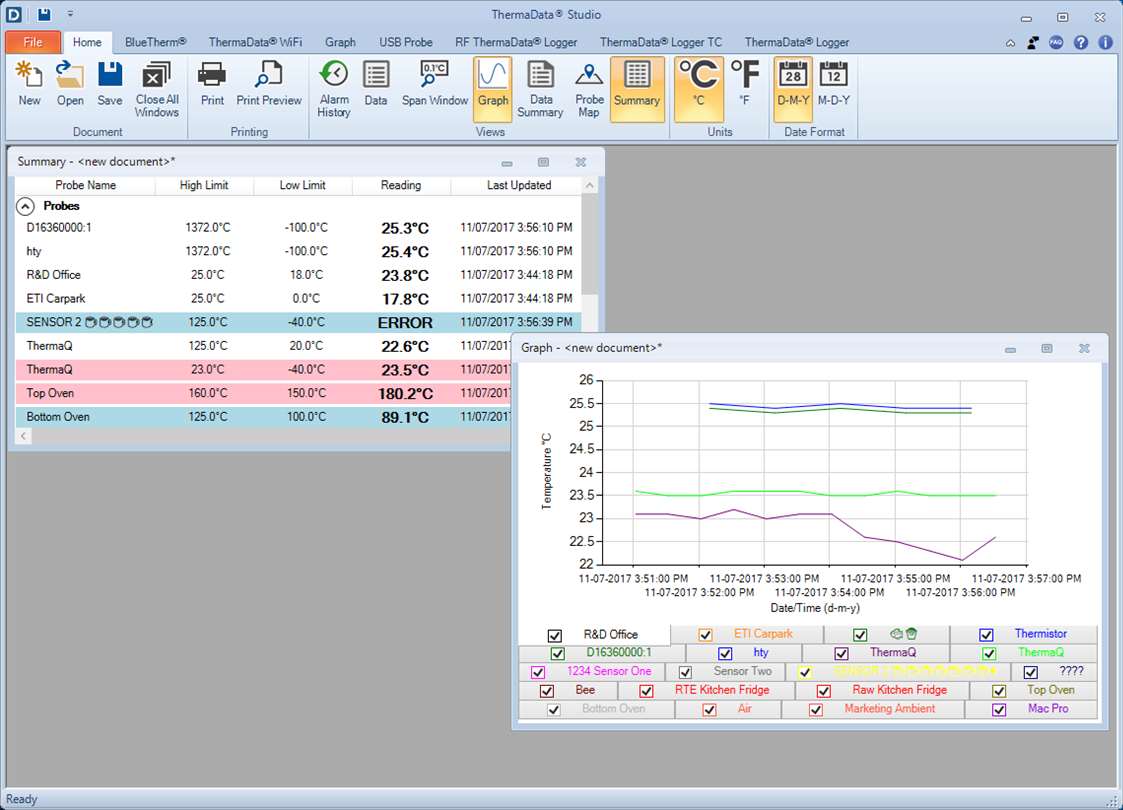
Task: Toggle Mac Pro series checkbox
Action: coord(999,709)
